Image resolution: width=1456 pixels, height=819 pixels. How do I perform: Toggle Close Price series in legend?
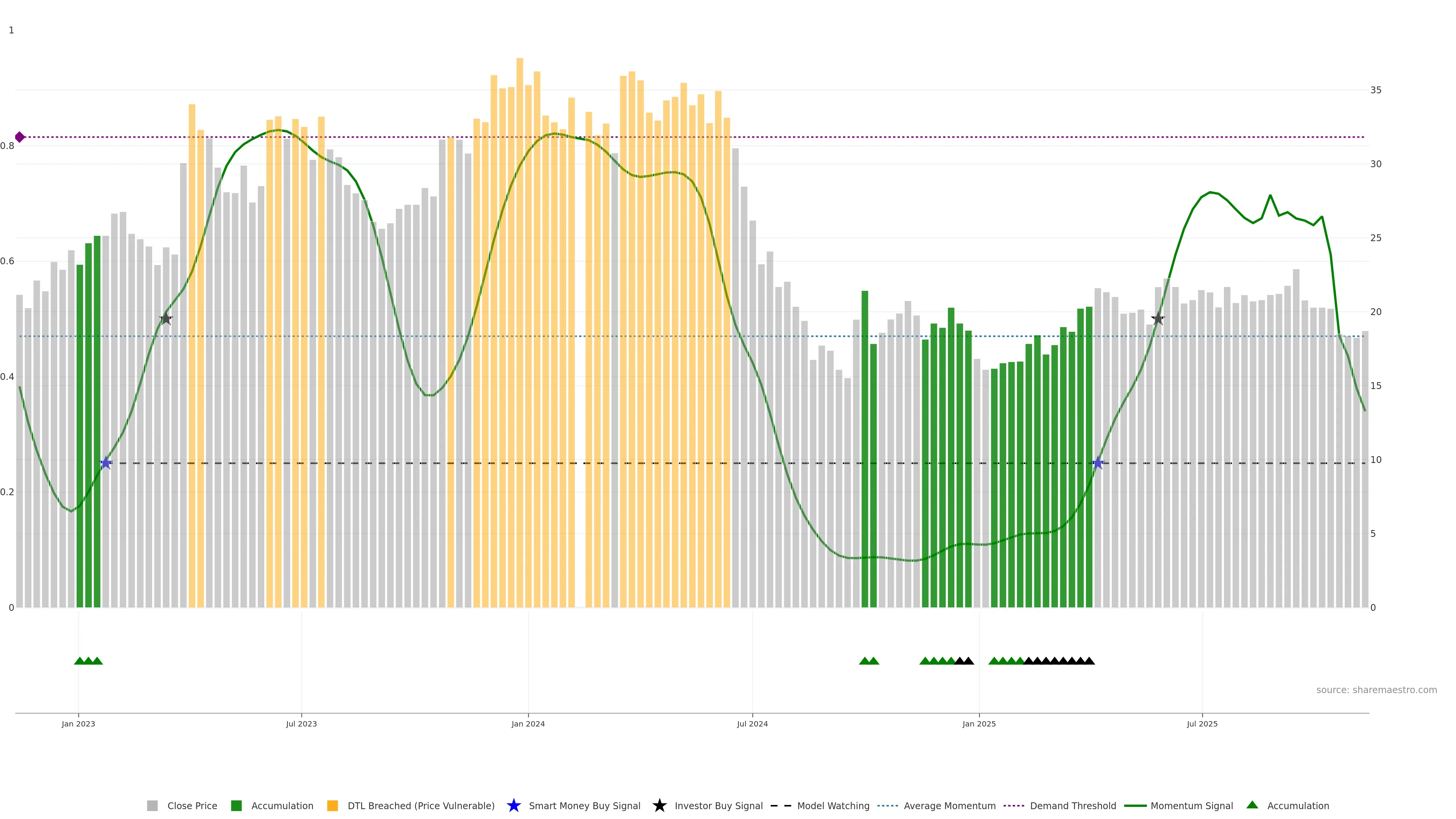click(x=191, y=805)
